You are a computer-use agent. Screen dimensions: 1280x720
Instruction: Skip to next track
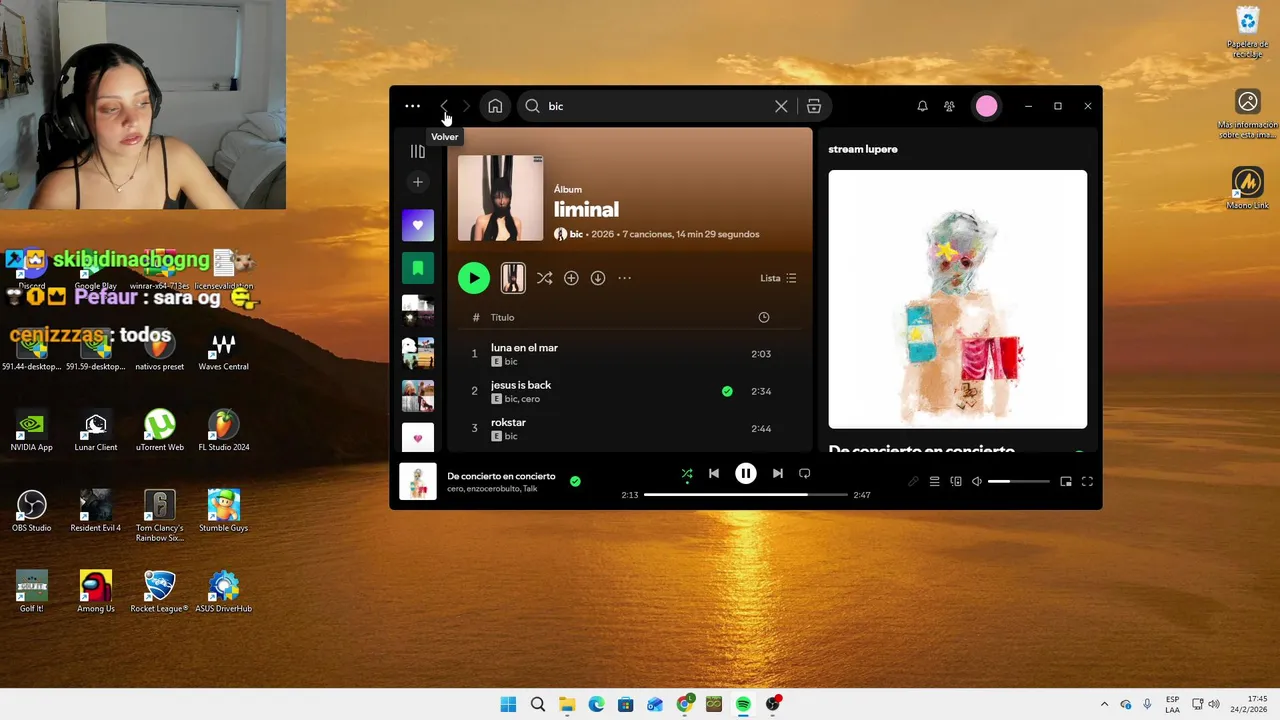[x=778, y=473]
